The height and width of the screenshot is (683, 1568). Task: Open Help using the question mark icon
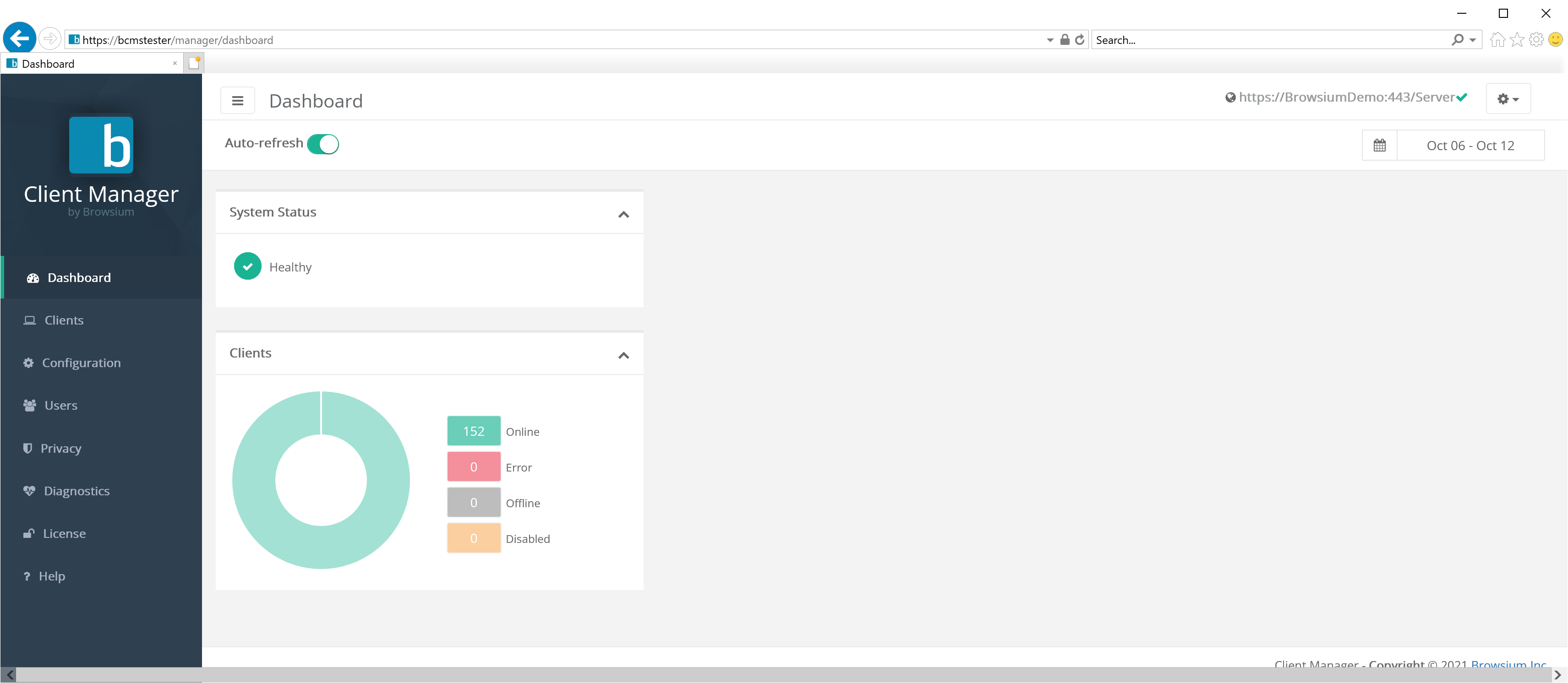pos(27,575)
